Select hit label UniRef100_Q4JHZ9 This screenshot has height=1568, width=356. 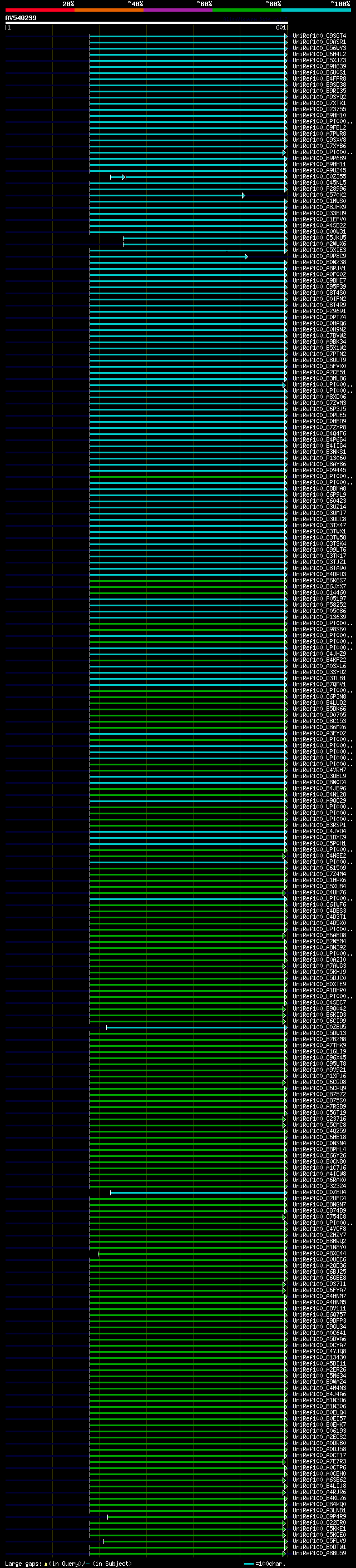[319, 654]
